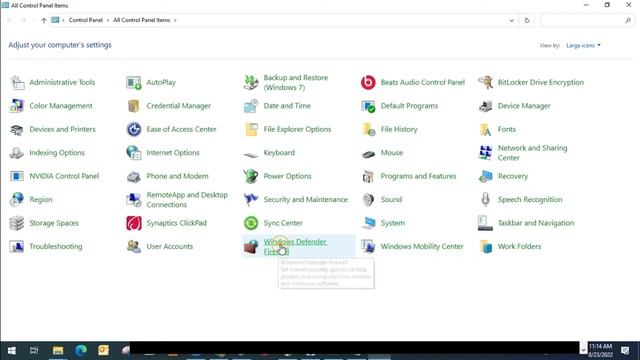Click the User Accounts link
The height and width of the screenshot is (360, 640).
(169, 247)
